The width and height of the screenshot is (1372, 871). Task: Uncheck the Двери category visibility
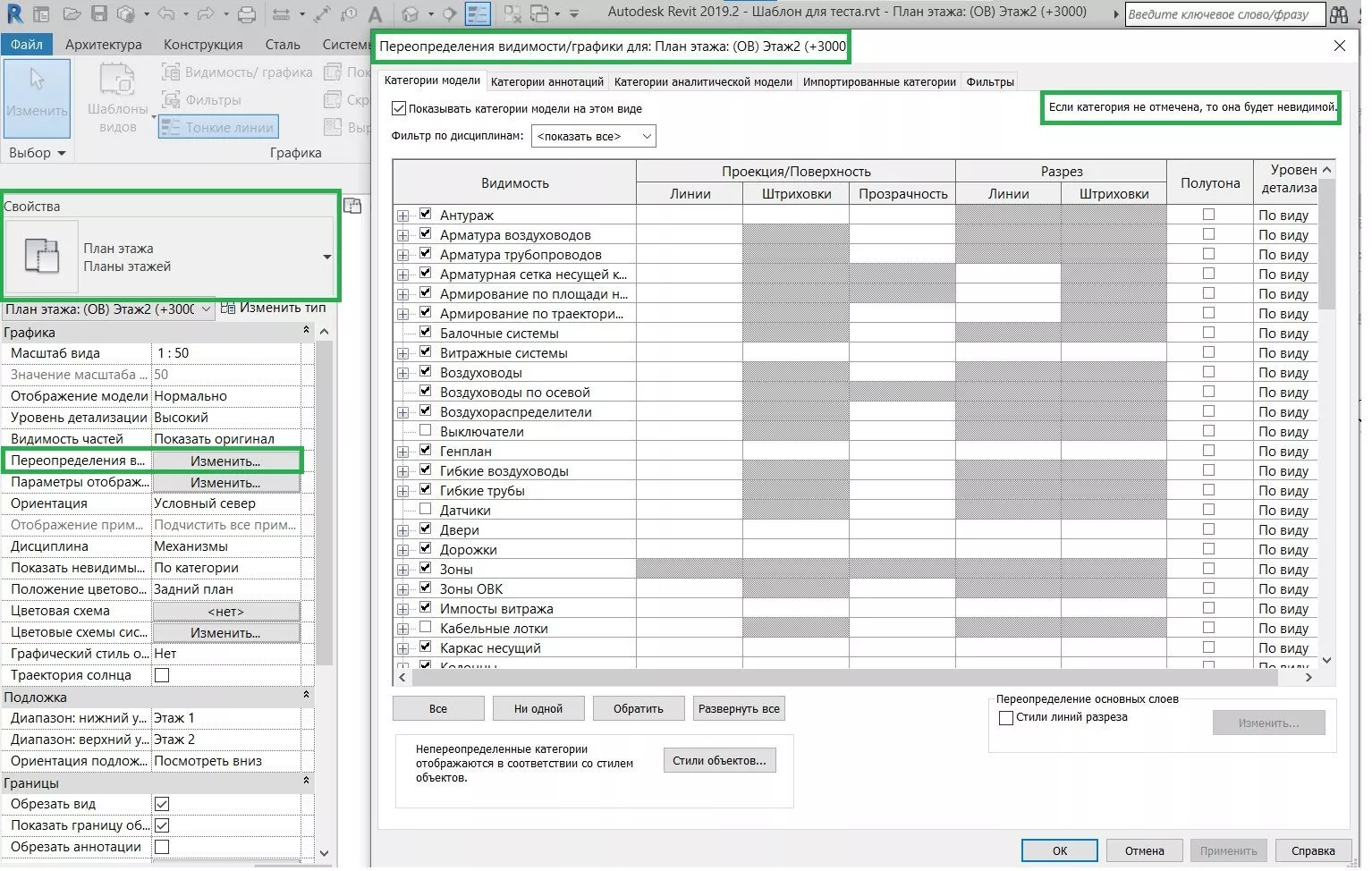(426, 529)
